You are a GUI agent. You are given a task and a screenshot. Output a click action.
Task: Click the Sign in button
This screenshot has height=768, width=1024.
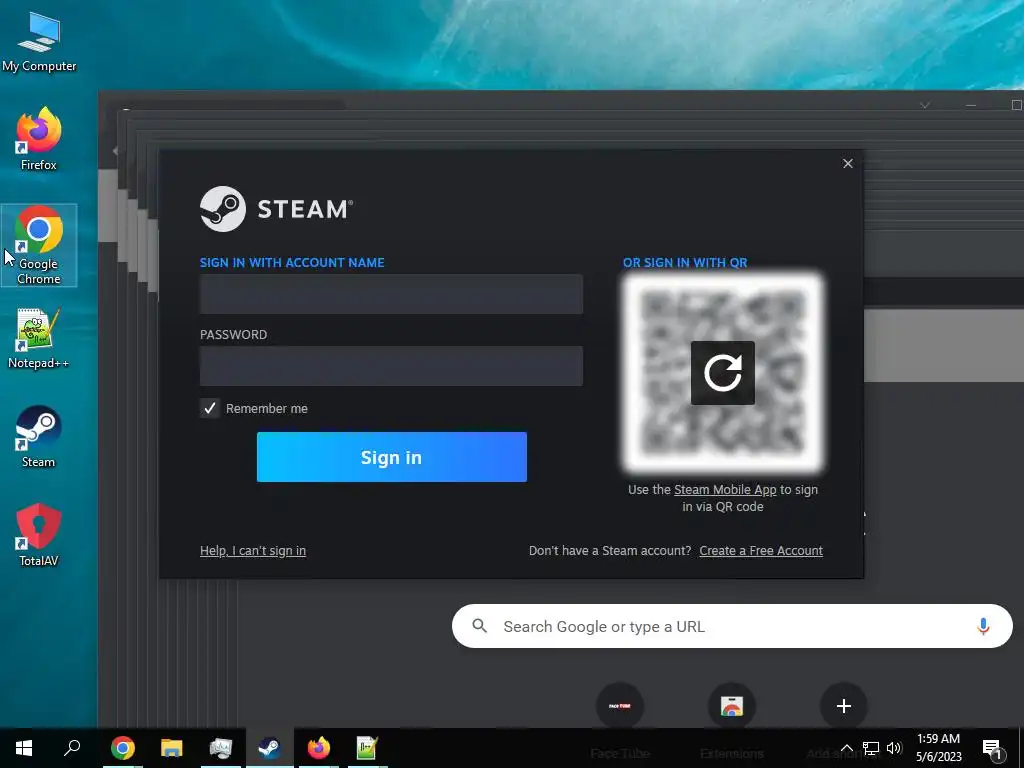coord(392,457)
